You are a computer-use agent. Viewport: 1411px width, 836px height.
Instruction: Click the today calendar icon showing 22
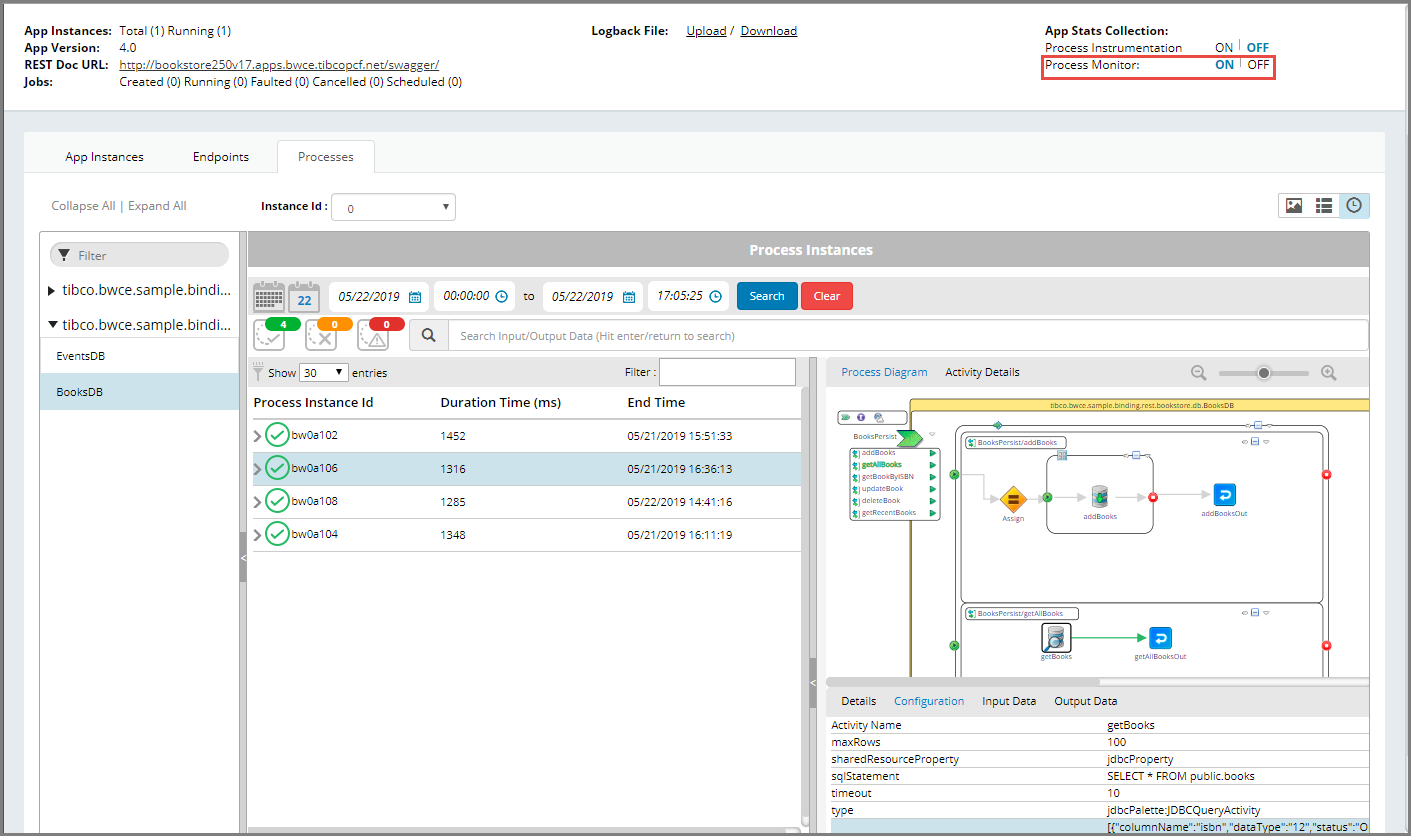point(304,297)
